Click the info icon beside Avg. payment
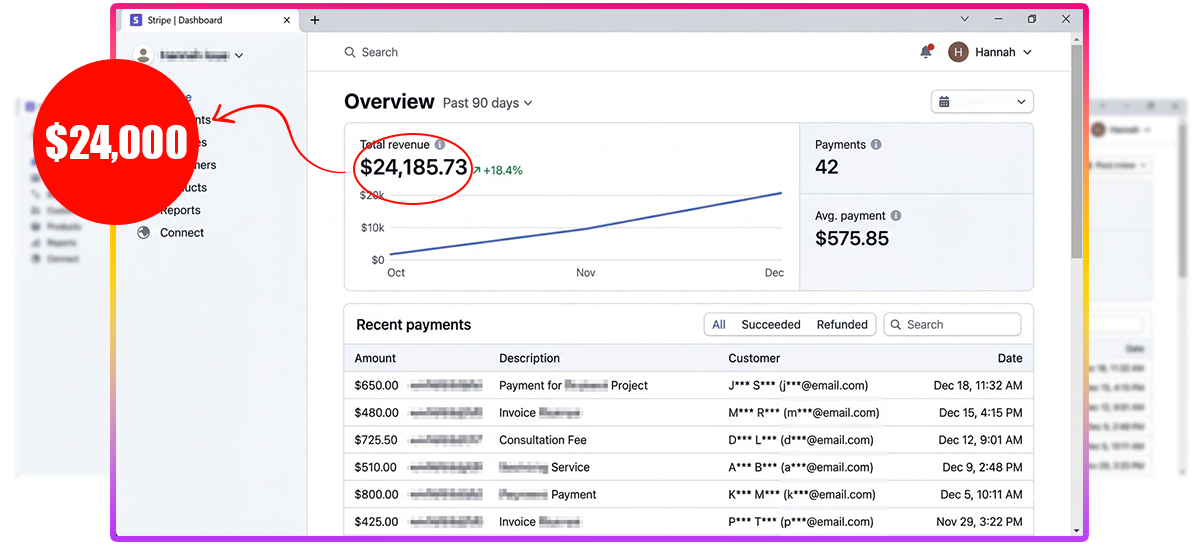 [896, 215]
